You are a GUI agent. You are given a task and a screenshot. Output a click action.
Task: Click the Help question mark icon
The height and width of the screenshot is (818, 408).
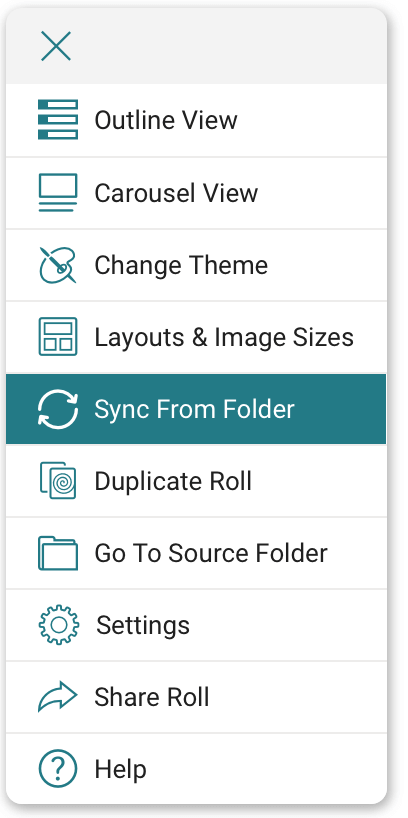tap(58, 769)
